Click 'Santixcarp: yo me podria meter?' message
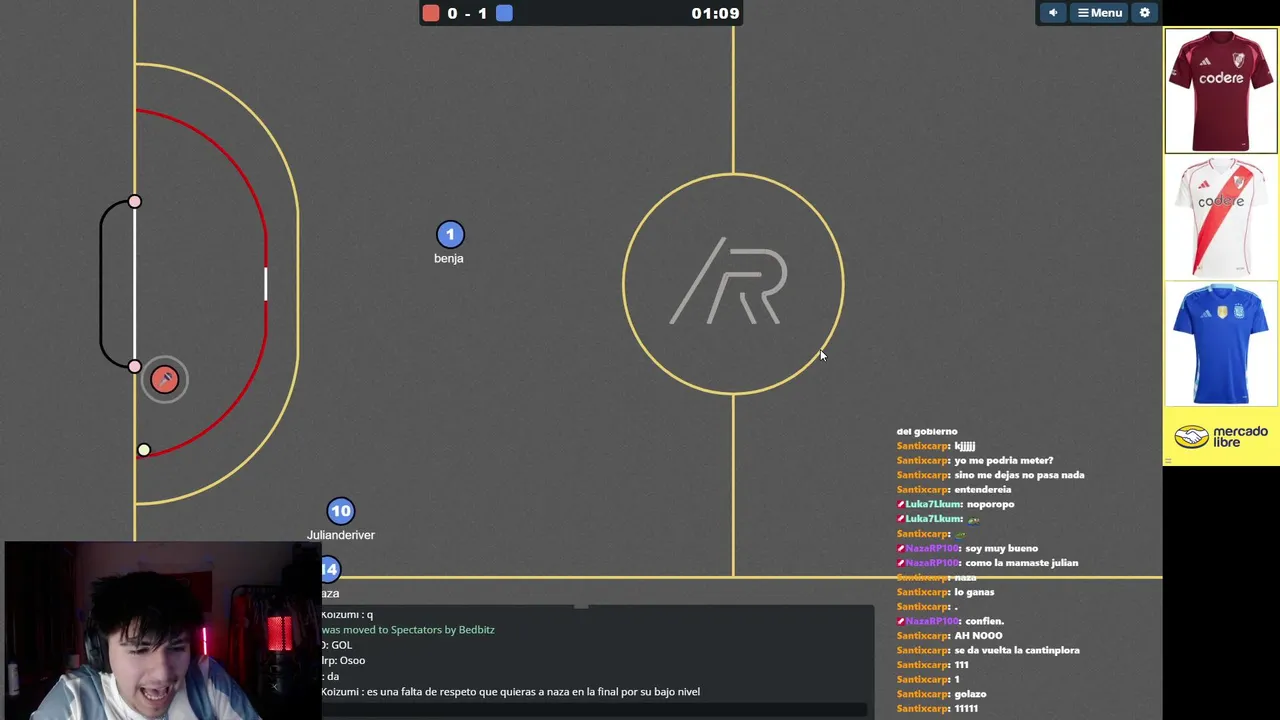Viewport: 1280px width, 720px height. pyautogui.click(x=975, y=461)
